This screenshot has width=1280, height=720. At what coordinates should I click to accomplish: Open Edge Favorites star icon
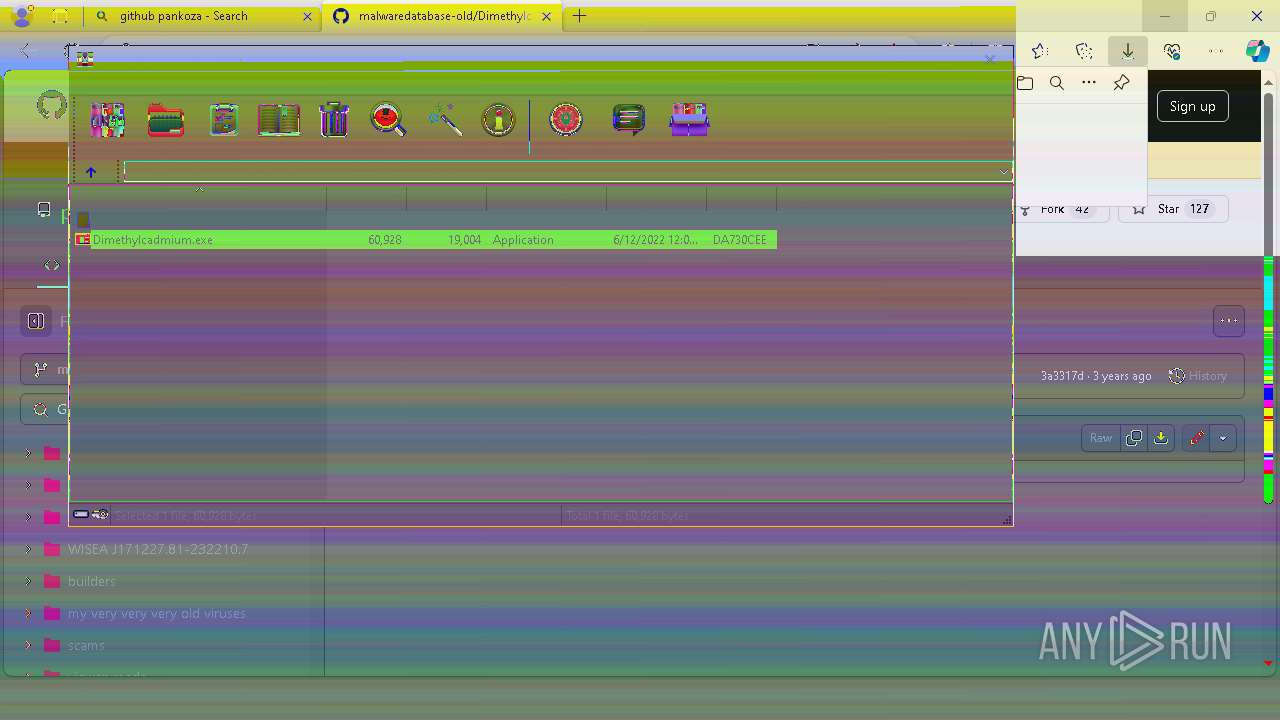click(1039, 51)
